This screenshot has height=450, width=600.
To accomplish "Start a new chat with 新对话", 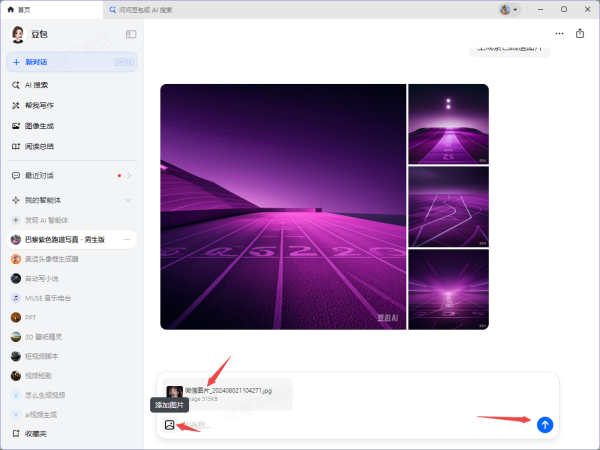I will pos(72,62).
